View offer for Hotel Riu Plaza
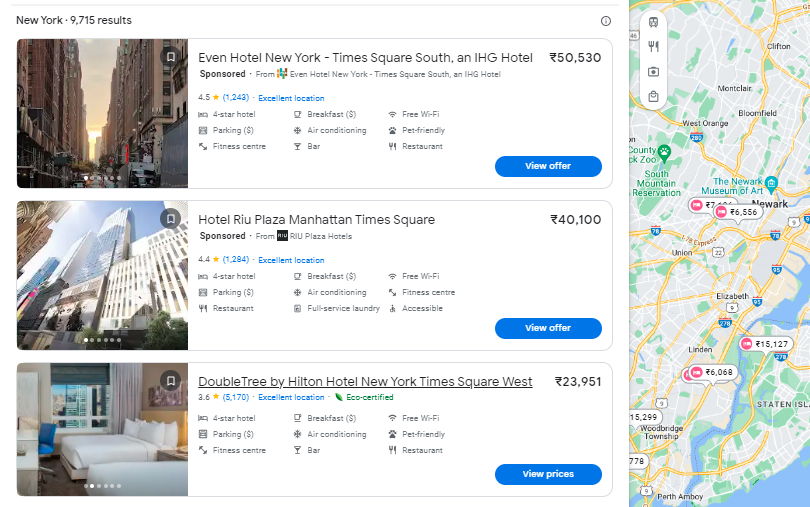The width and height of the screenshot is (810, 507). (x=548, y=328)
